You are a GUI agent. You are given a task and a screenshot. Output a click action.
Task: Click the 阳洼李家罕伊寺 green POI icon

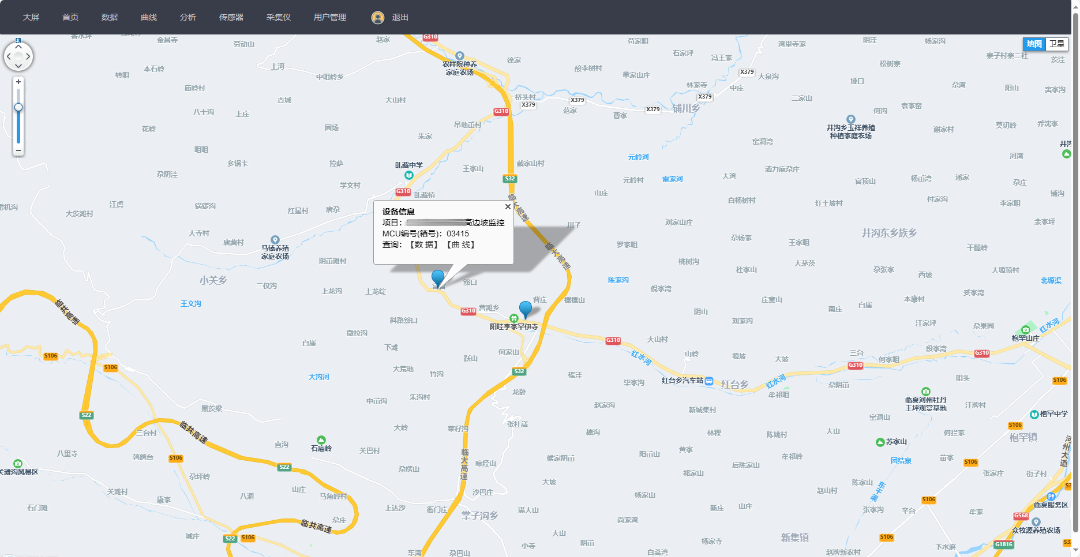[x=514, y=318]
